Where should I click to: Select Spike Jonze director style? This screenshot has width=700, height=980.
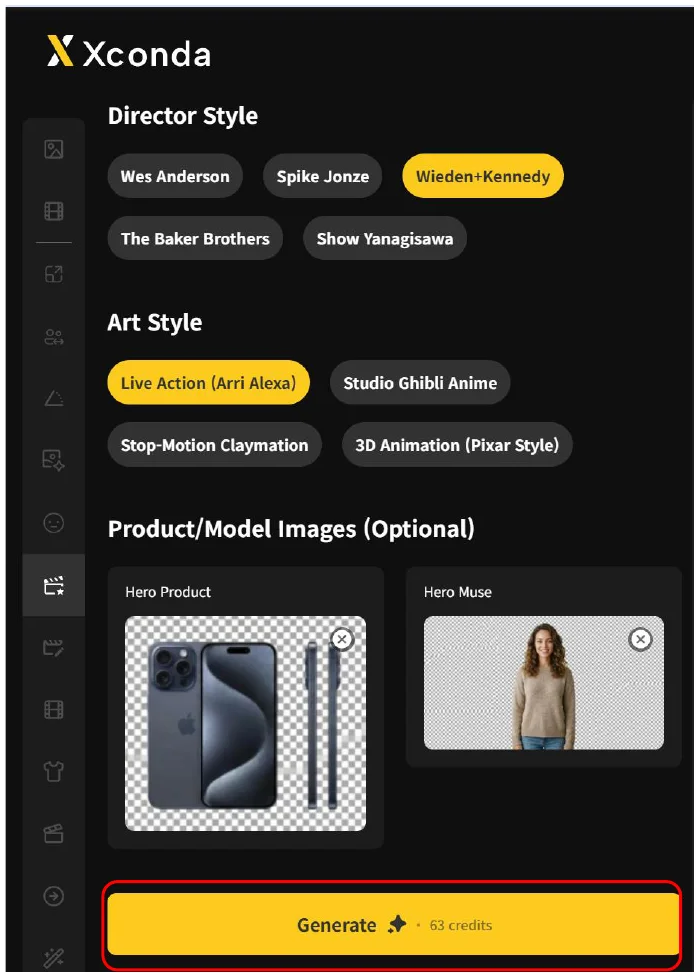click(x=322, y=176)
